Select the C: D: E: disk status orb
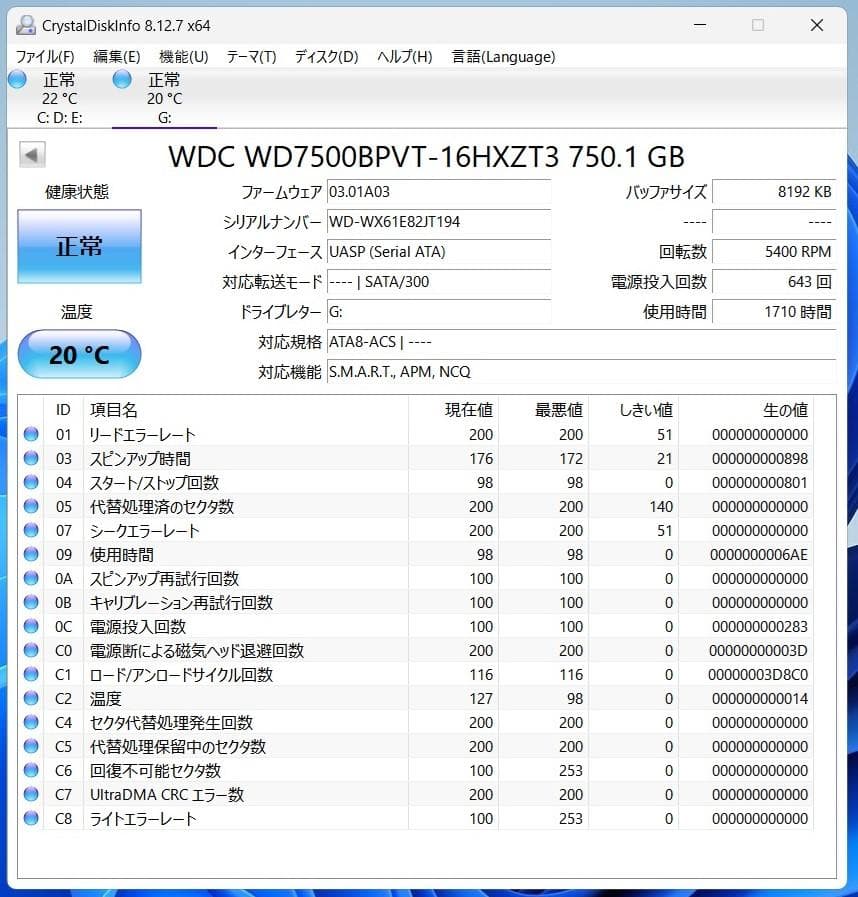858x897 pixels. click(x=18, y=80)
